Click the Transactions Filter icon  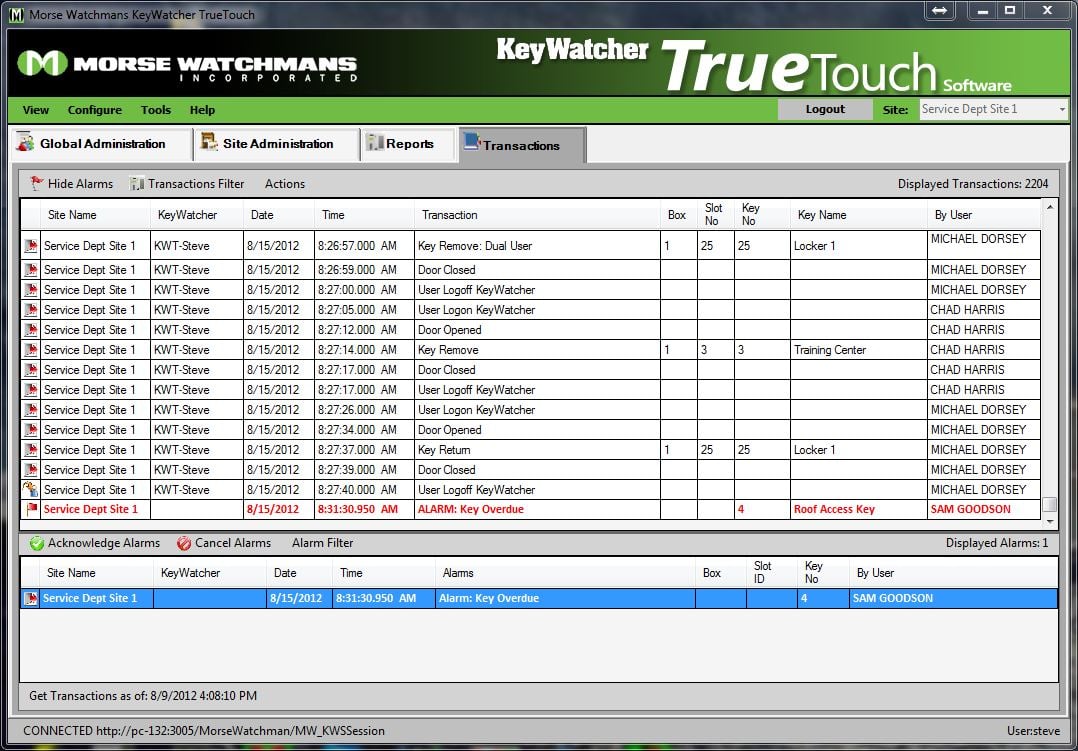point(137,184)
